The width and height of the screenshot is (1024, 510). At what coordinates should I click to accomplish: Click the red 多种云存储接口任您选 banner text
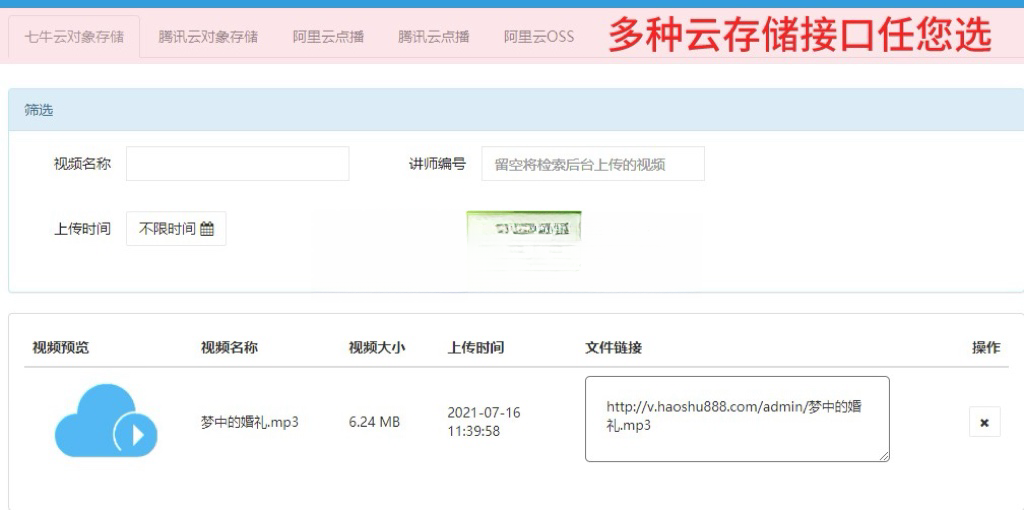tap(800, 35)
